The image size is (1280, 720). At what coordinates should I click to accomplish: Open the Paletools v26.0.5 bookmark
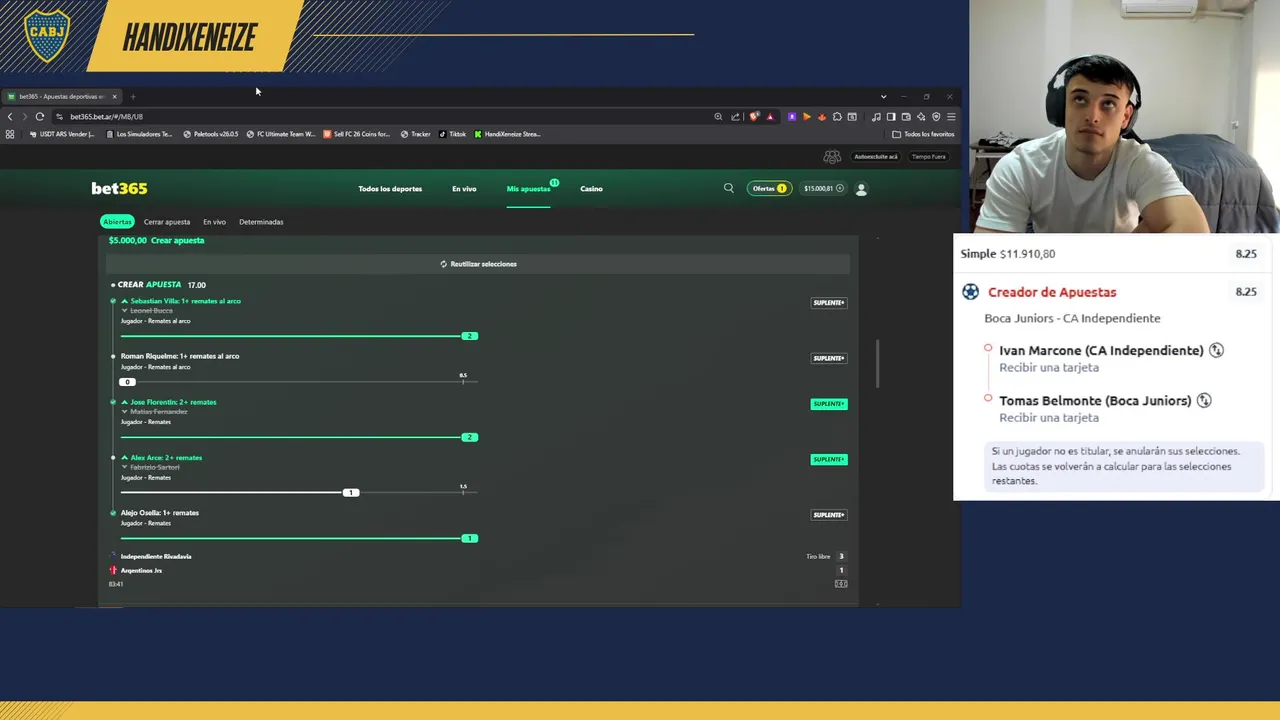click(211, 134)
